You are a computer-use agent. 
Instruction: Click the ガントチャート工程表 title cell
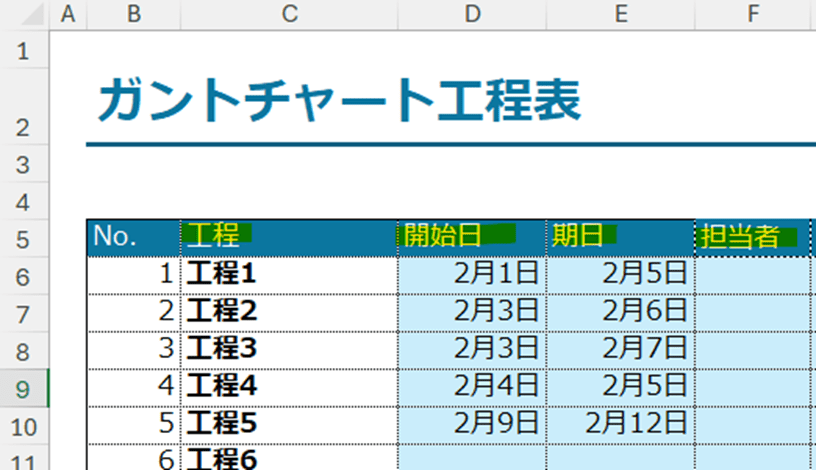[x=340, y=102]
